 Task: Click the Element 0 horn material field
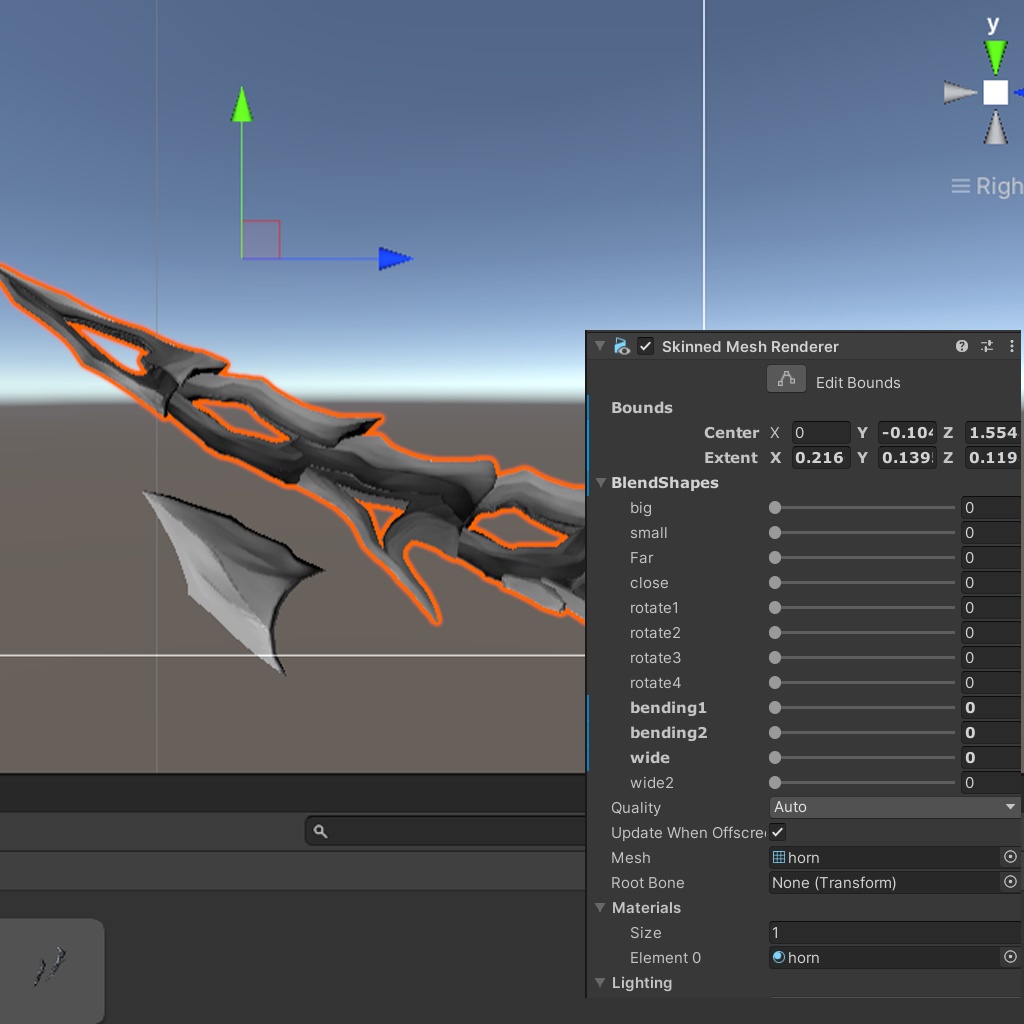885,957
